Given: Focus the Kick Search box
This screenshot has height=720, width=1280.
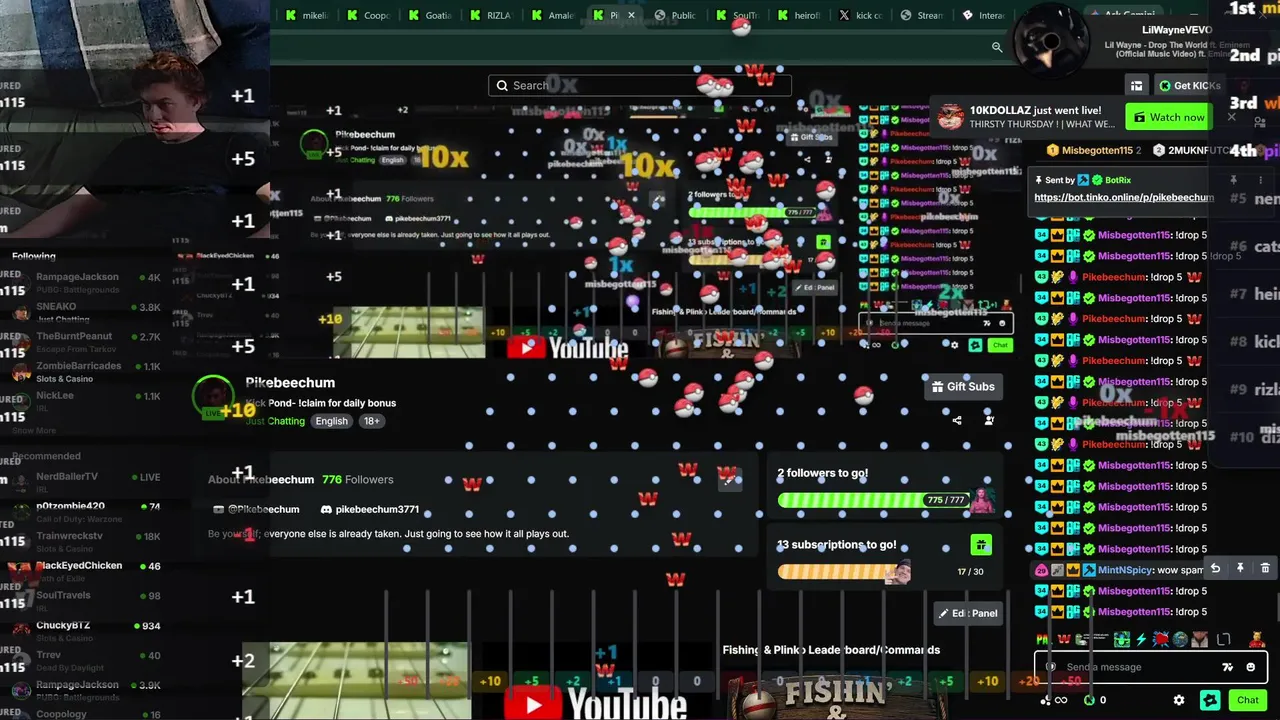Looking at the screenshot, I should coord(640,85).
